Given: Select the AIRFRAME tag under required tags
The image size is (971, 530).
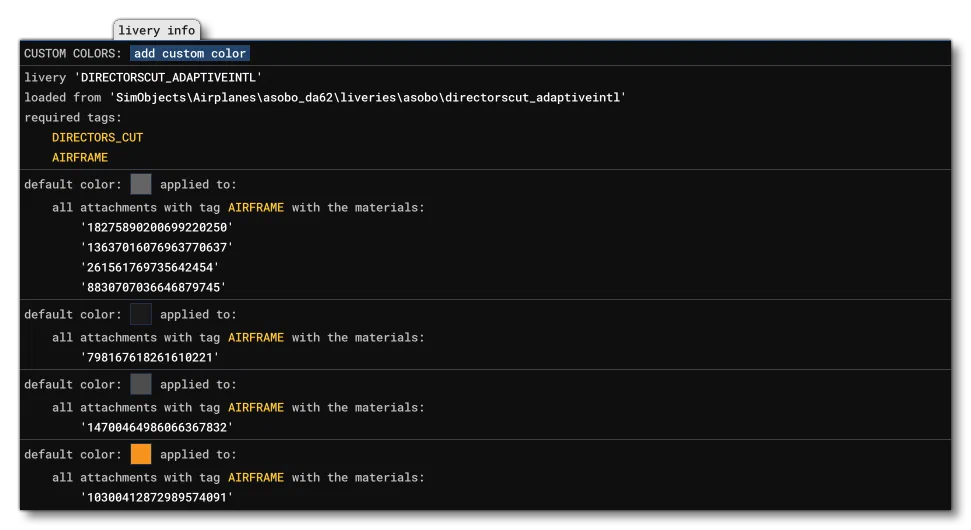Looking at the screenshot, I should 80,157.
